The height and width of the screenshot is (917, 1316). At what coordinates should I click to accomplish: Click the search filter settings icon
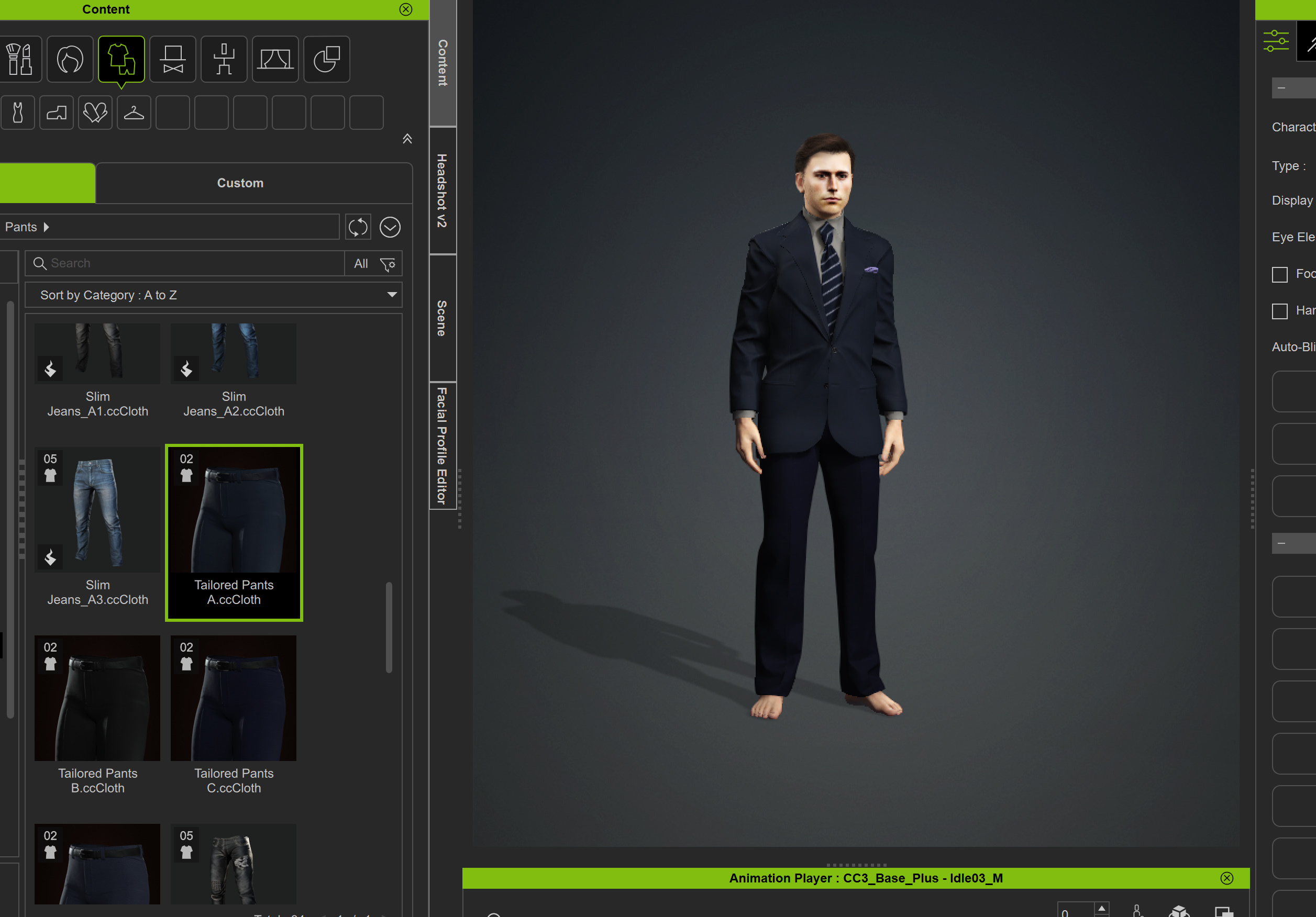[x=388, y=264]
